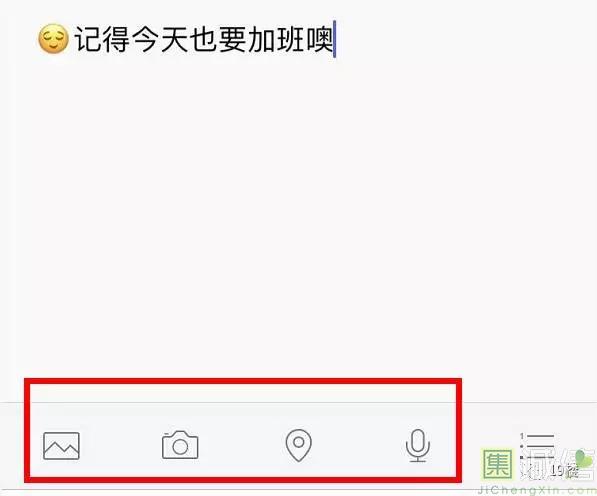Click on the character 班 in note
597x496 pixels.
click(291, 39)
